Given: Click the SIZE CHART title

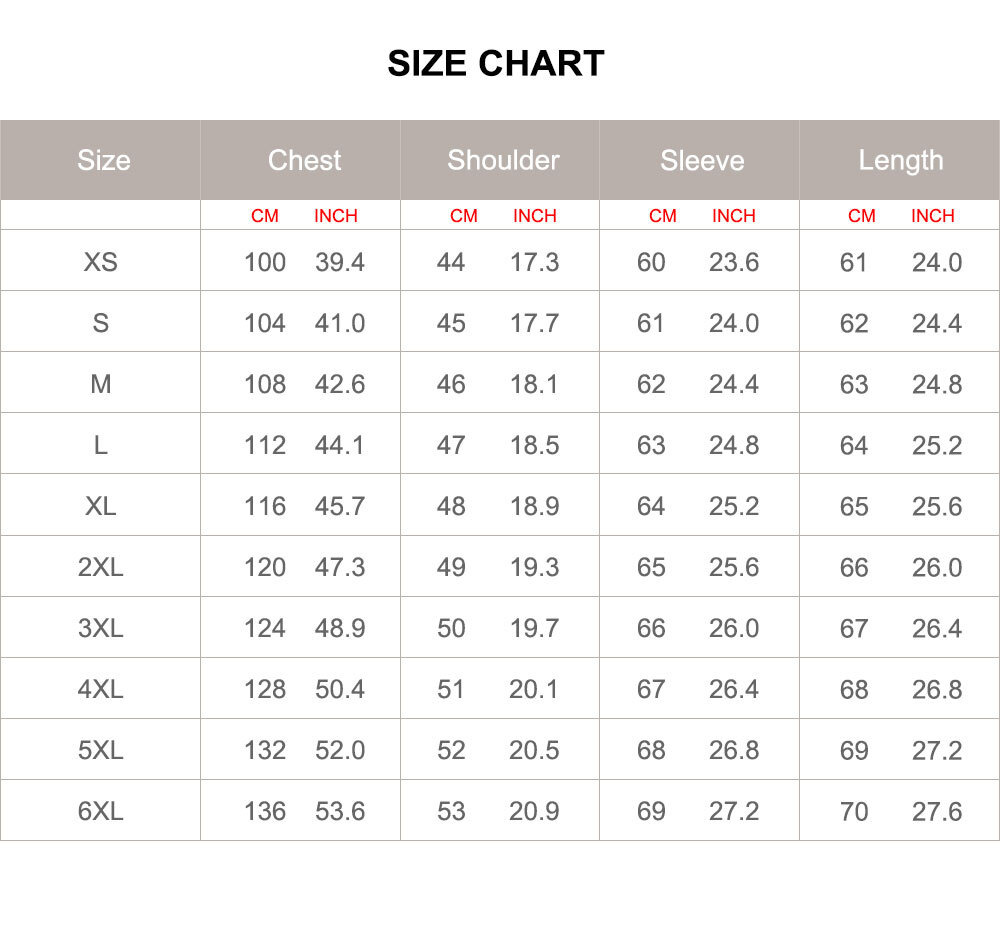Looking at the screenshot, I should [496, 63].
